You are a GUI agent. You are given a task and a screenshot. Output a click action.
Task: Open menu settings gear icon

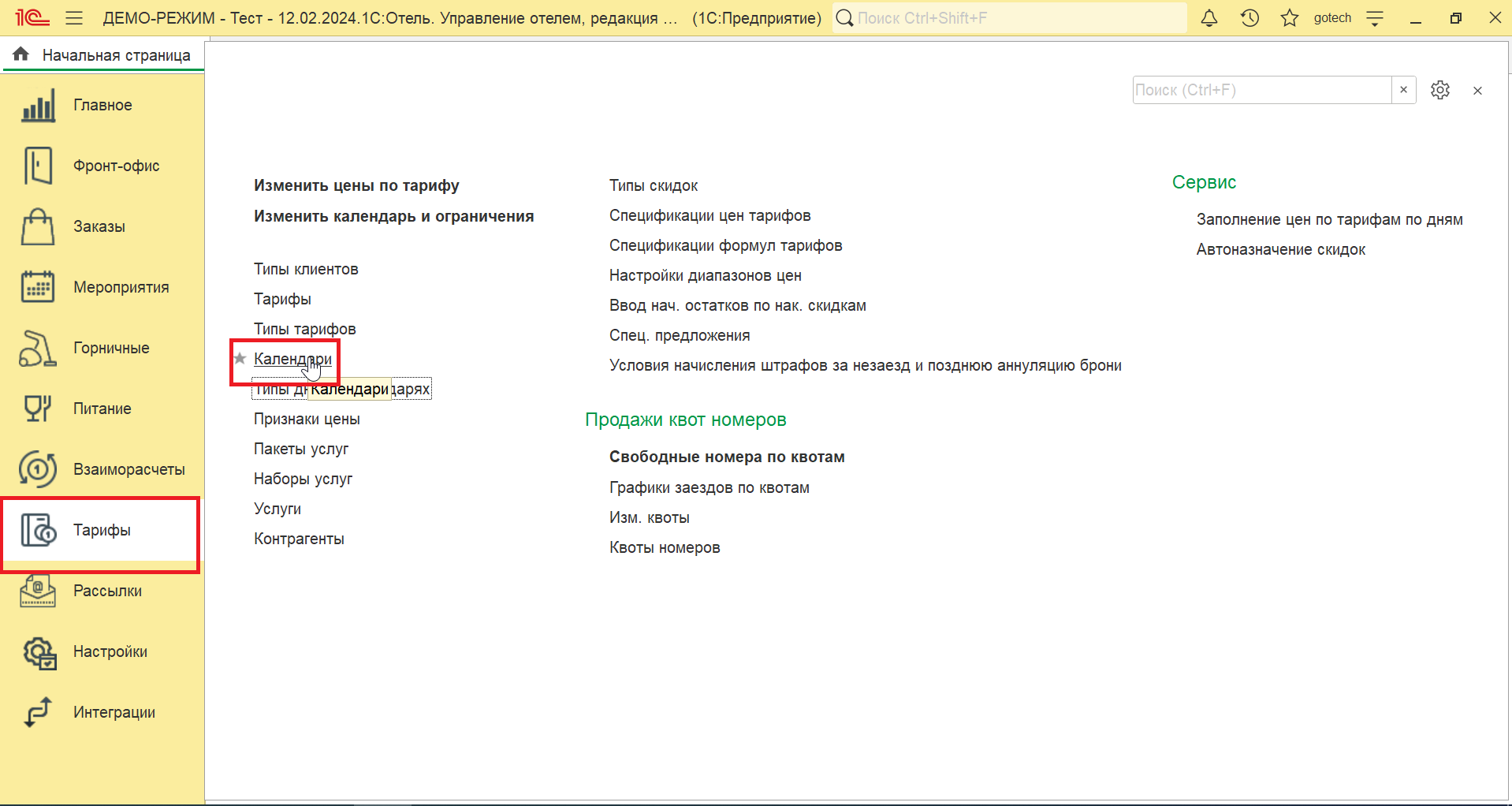1440,90
